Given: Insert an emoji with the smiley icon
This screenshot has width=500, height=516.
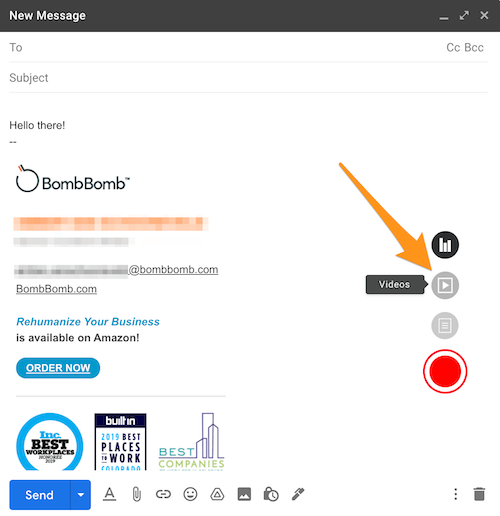Looking at the screenshot, I should (x=190, y=494).
